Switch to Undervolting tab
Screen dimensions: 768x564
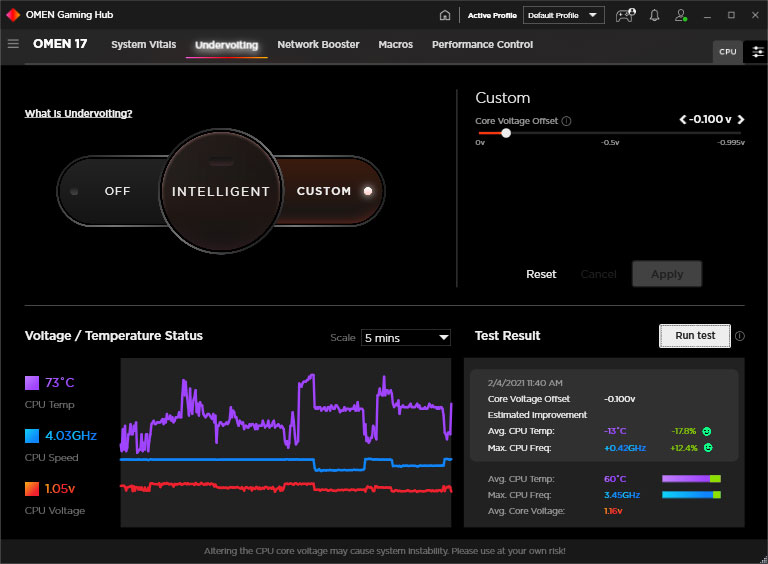[x=226, y=45]
